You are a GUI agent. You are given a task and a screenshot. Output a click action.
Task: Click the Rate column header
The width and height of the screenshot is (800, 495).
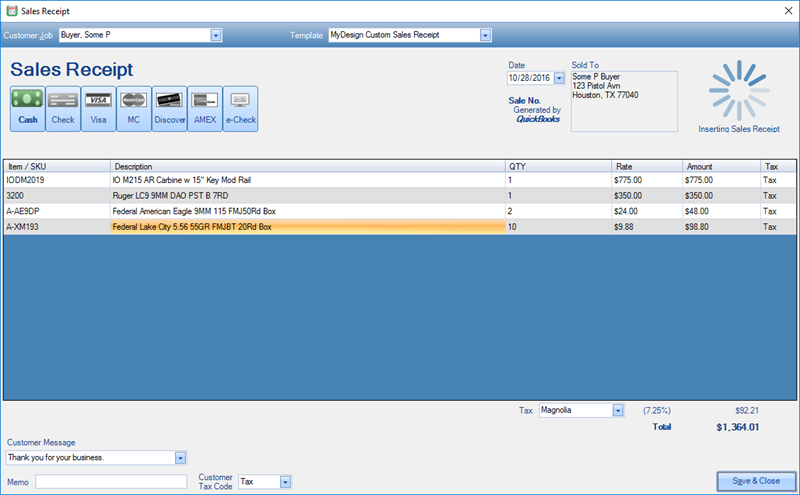pyautogui.click(x=647, y=166)
